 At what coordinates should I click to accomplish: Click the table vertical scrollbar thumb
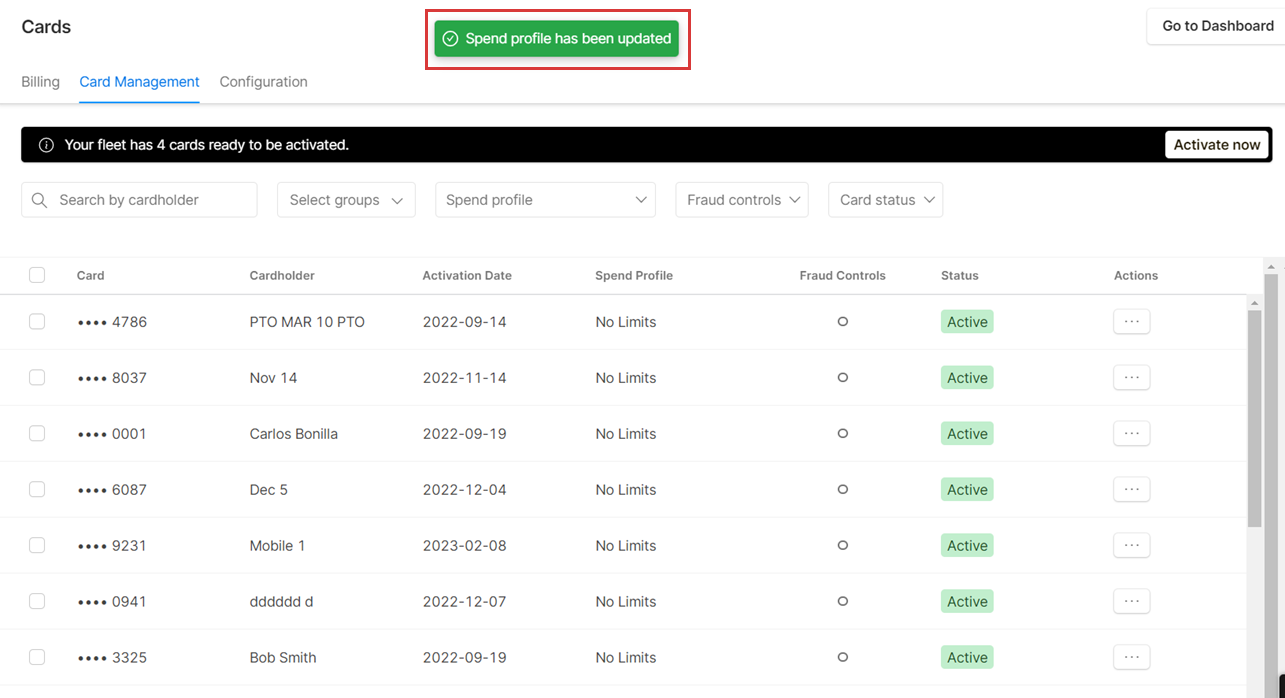(x=1255, y=419)
